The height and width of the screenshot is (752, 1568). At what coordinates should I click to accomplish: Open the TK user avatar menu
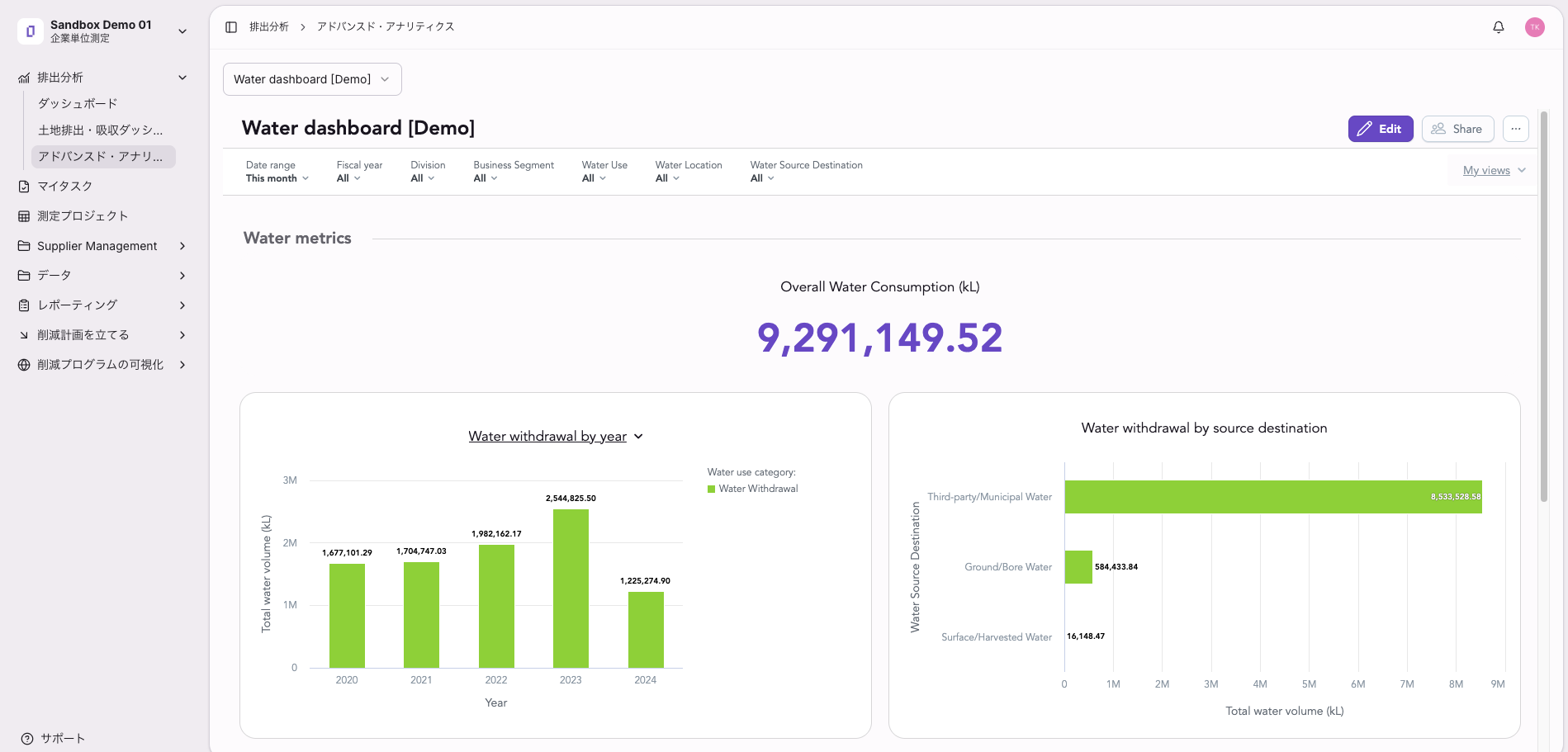[1535, 27]
